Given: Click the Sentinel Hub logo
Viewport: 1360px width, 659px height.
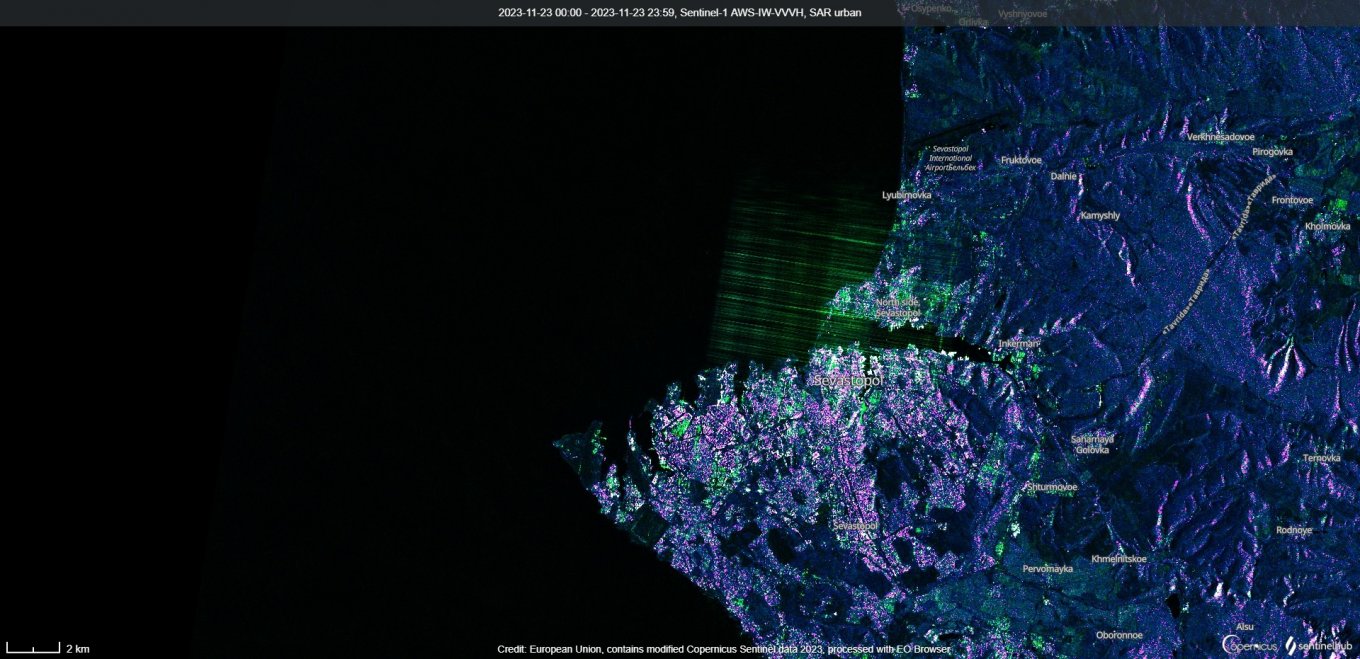Looking at the screenshot, I should [x=1320, y=646].
